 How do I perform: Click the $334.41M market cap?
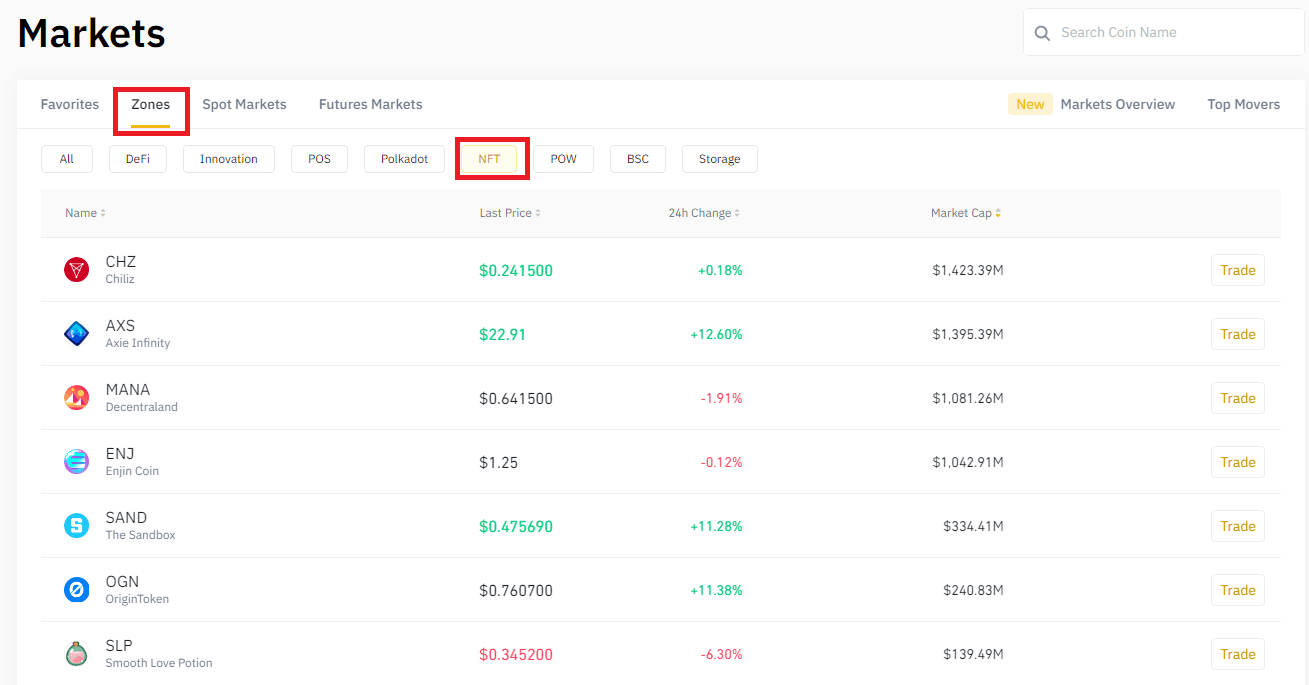tap(973, 527)
